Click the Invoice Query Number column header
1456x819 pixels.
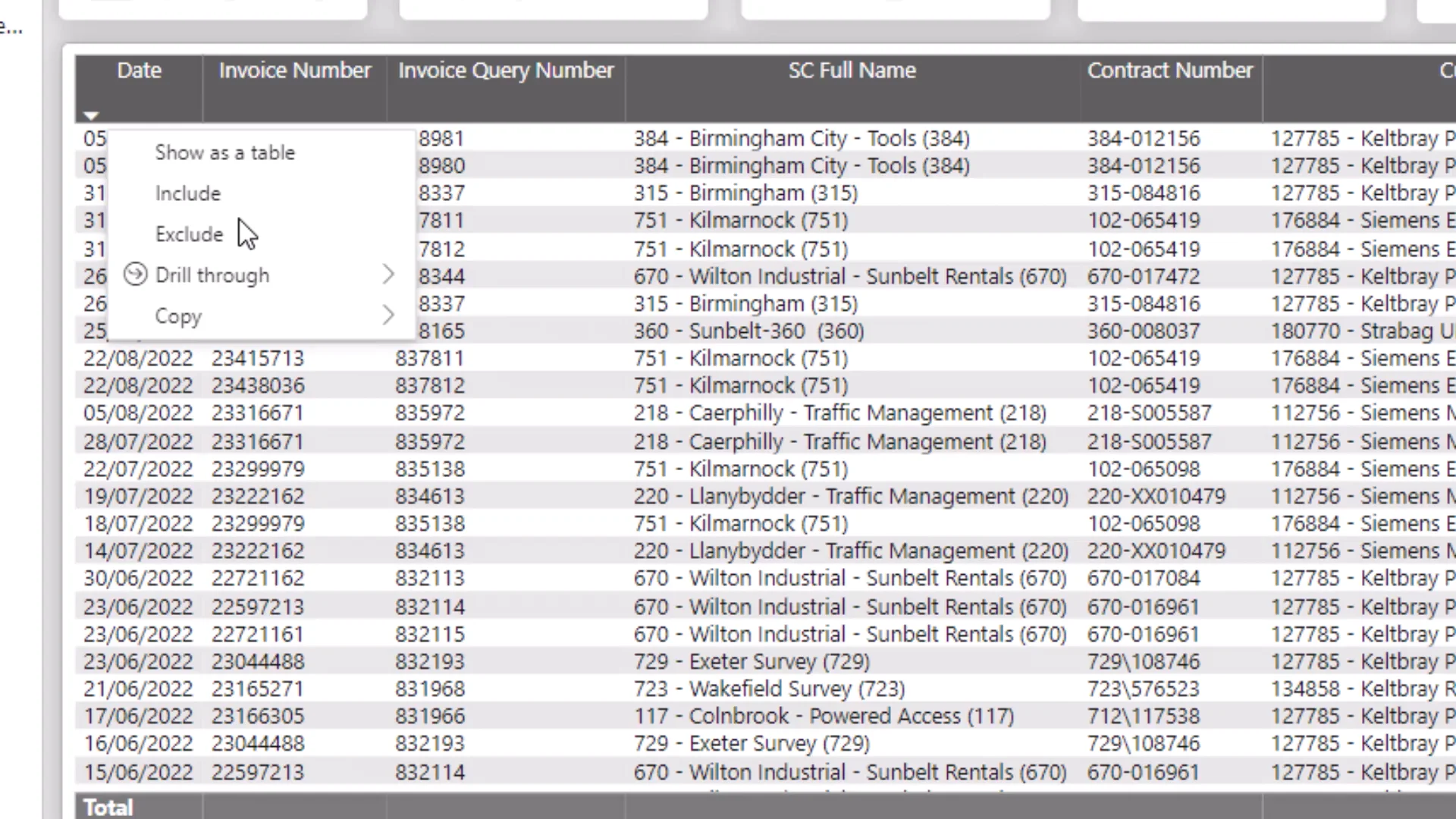tap(506, 70)
